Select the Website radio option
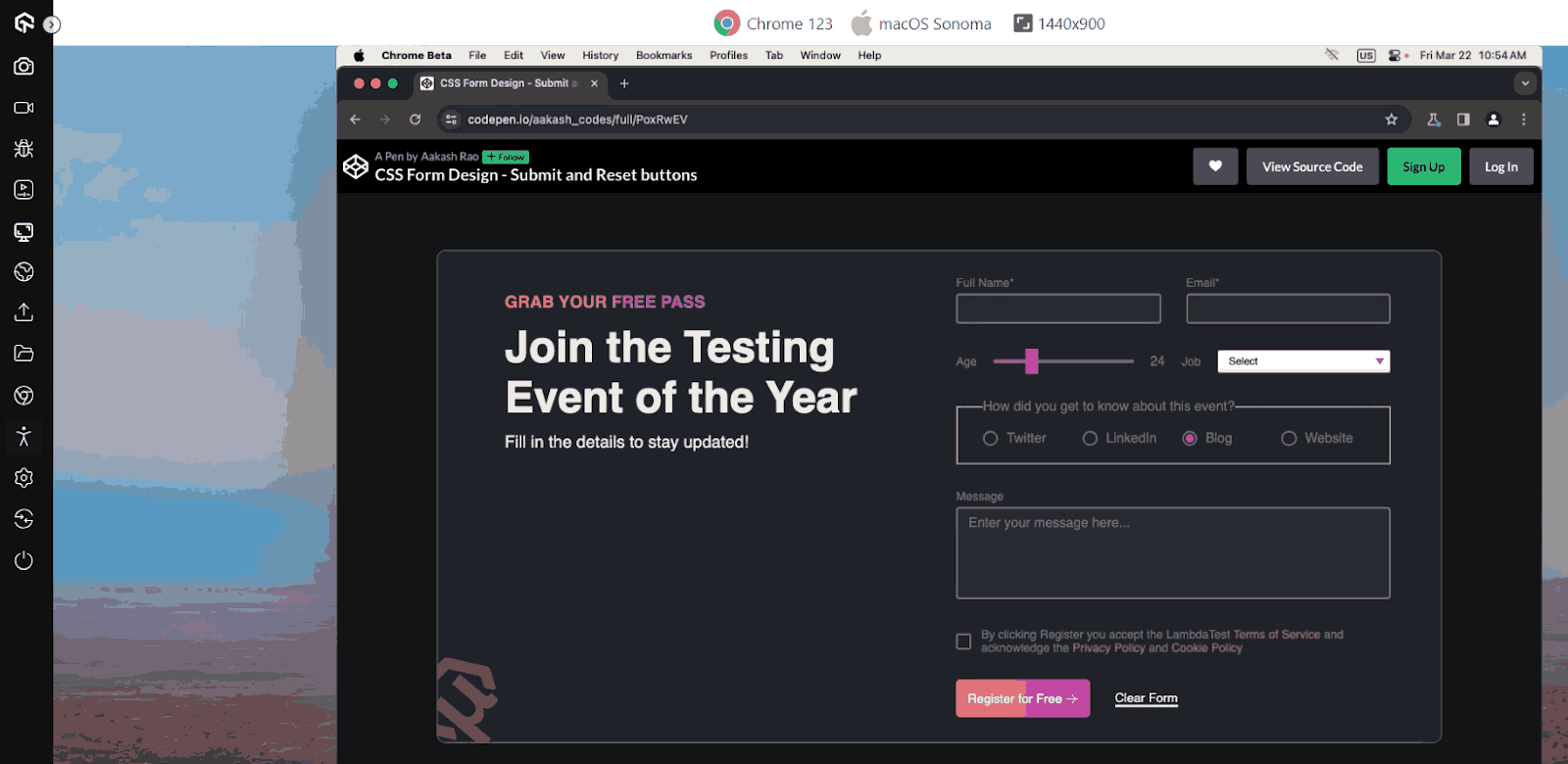The width and height of the screenshot is (1568, 764). click(1289, 439)
